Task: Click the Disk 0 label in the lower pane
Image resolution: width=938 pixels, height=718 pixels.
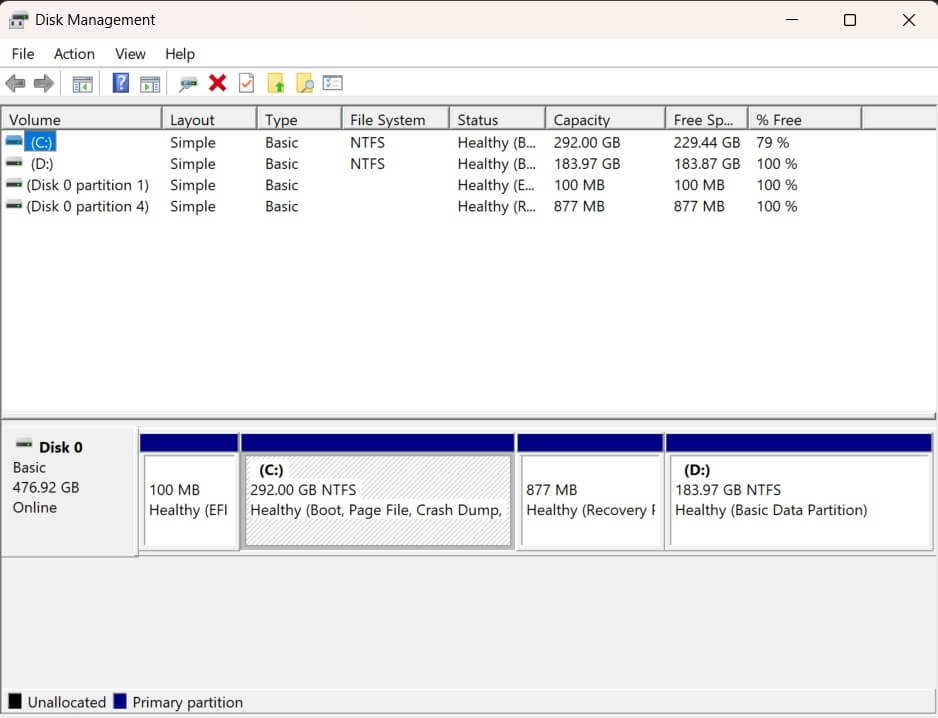Action: (61, 447)
